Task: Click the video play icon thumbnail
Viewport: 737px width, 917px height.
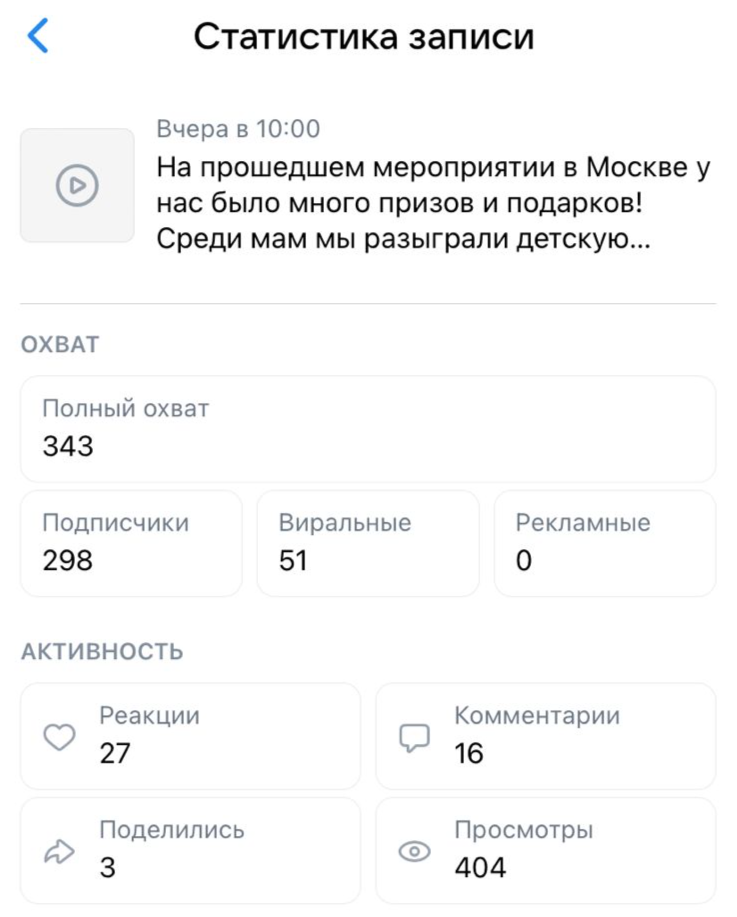Action: (x=77, y=185)
